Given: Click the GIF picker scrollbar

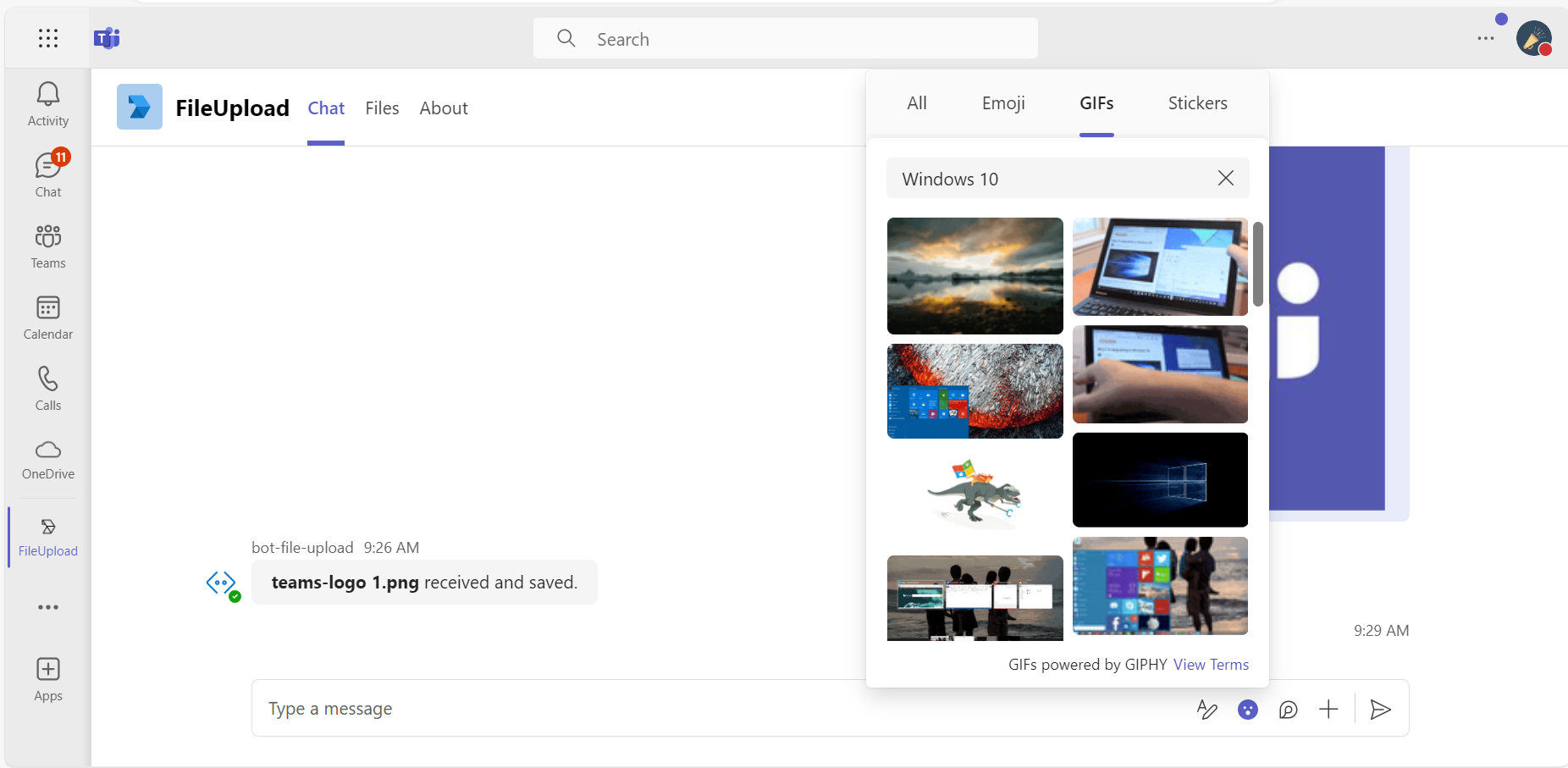Looking at the screenshot, I should 1258,264.
